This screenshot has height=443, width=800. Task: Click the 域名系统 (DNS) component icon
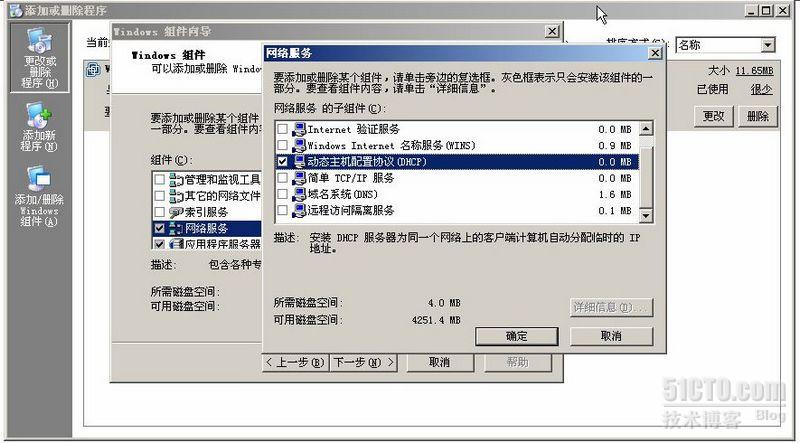(x=298, y=194)
